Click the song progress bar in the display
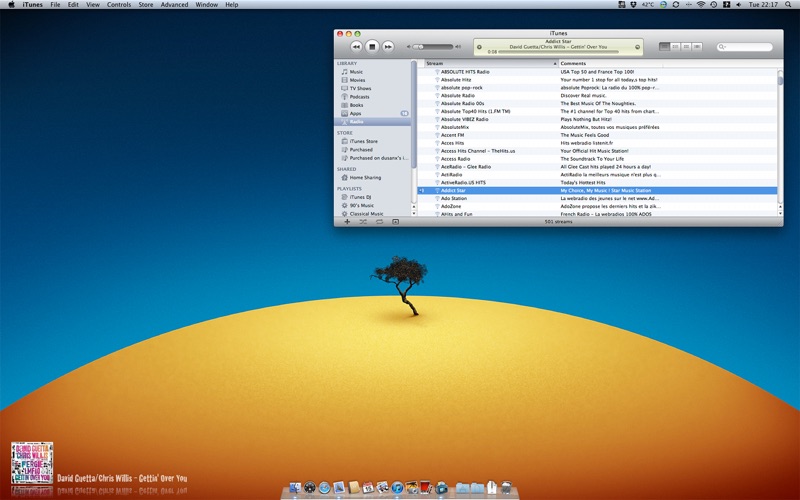Image resolution: width=800 pixels, height=500 pixels. point(558,52)
